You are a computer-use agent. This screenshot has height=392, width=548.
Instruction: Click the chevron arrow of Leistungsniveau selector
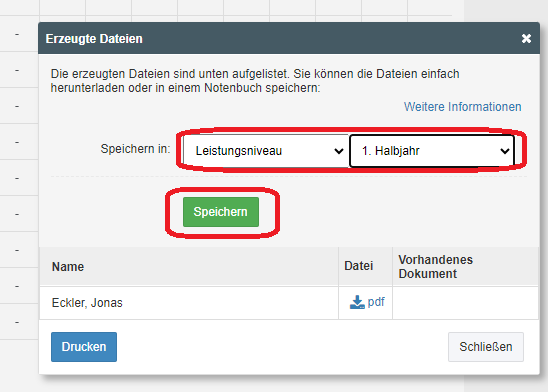(338, 151)
